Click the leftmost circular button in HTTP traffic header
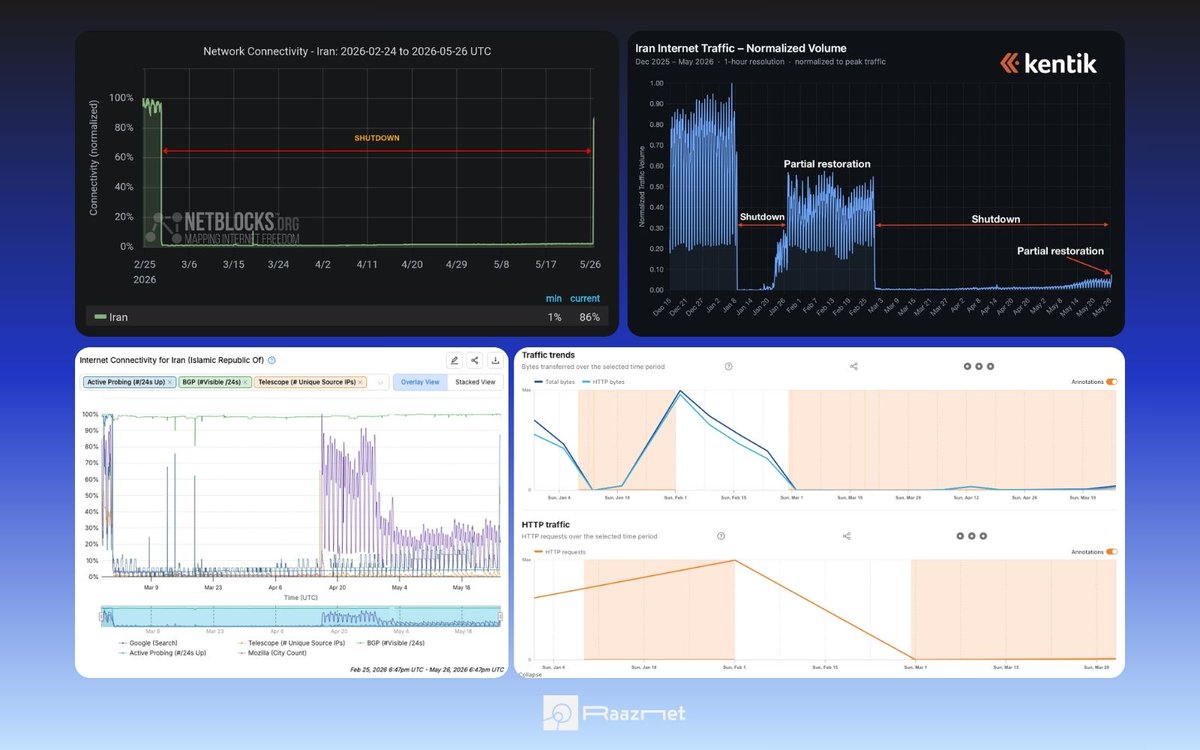The image size is (1200, 750). (x=960, y=536)
